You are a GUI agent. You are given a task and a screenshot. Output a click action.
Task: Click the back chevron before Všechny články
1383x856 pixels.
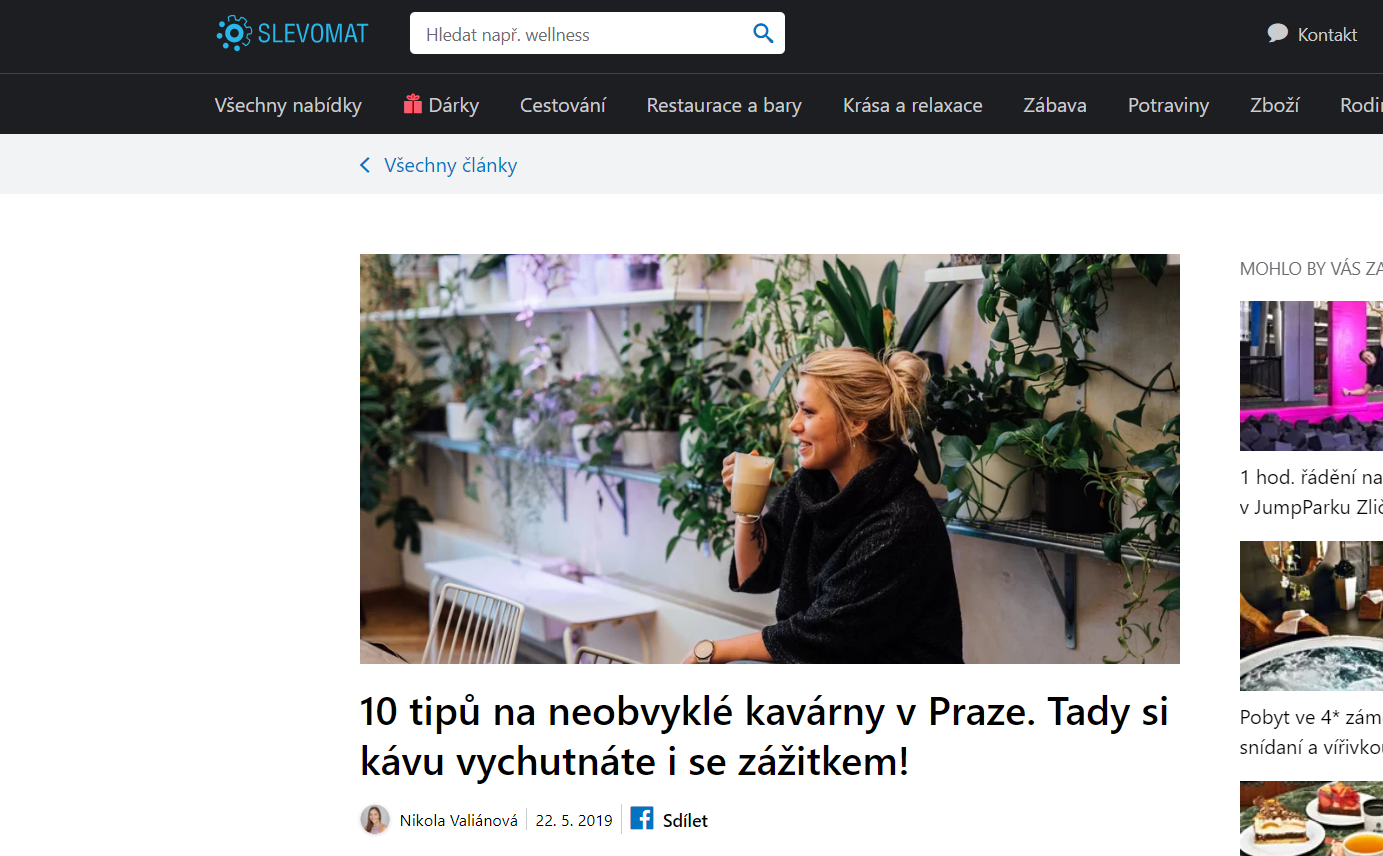pyautogui.click(x=365, y=165)
